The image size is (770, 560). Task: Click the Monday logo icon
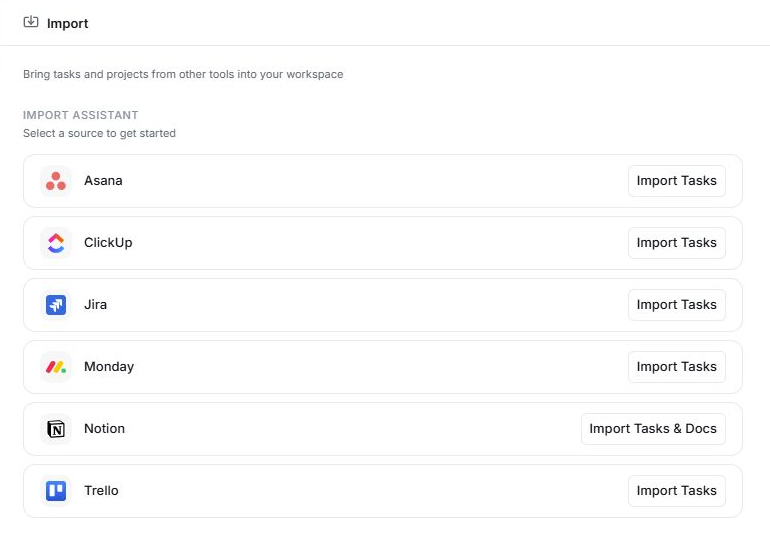[x=56, y=366]
